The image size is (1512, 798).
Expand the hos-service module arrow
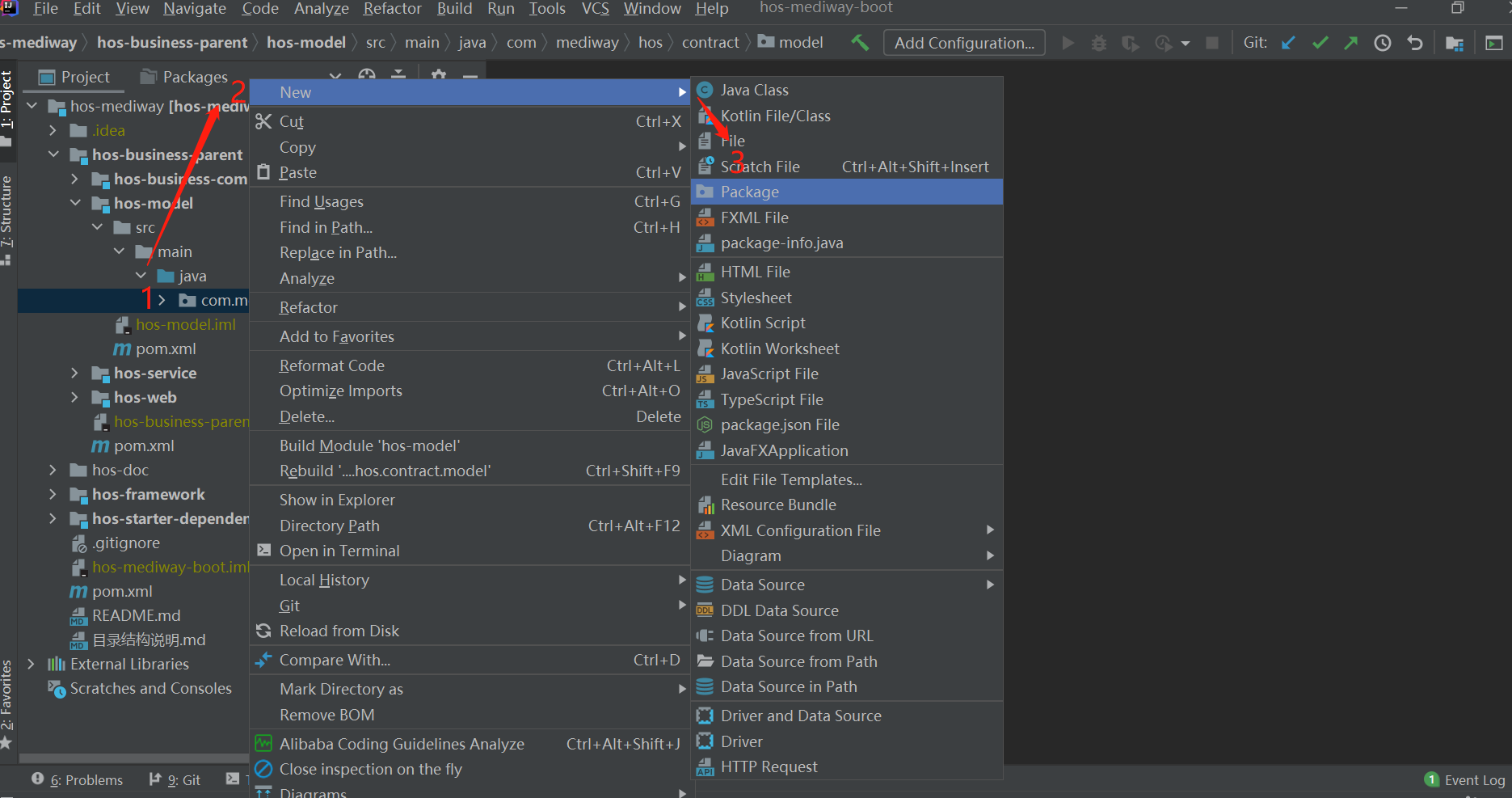(x=74, y=373)
